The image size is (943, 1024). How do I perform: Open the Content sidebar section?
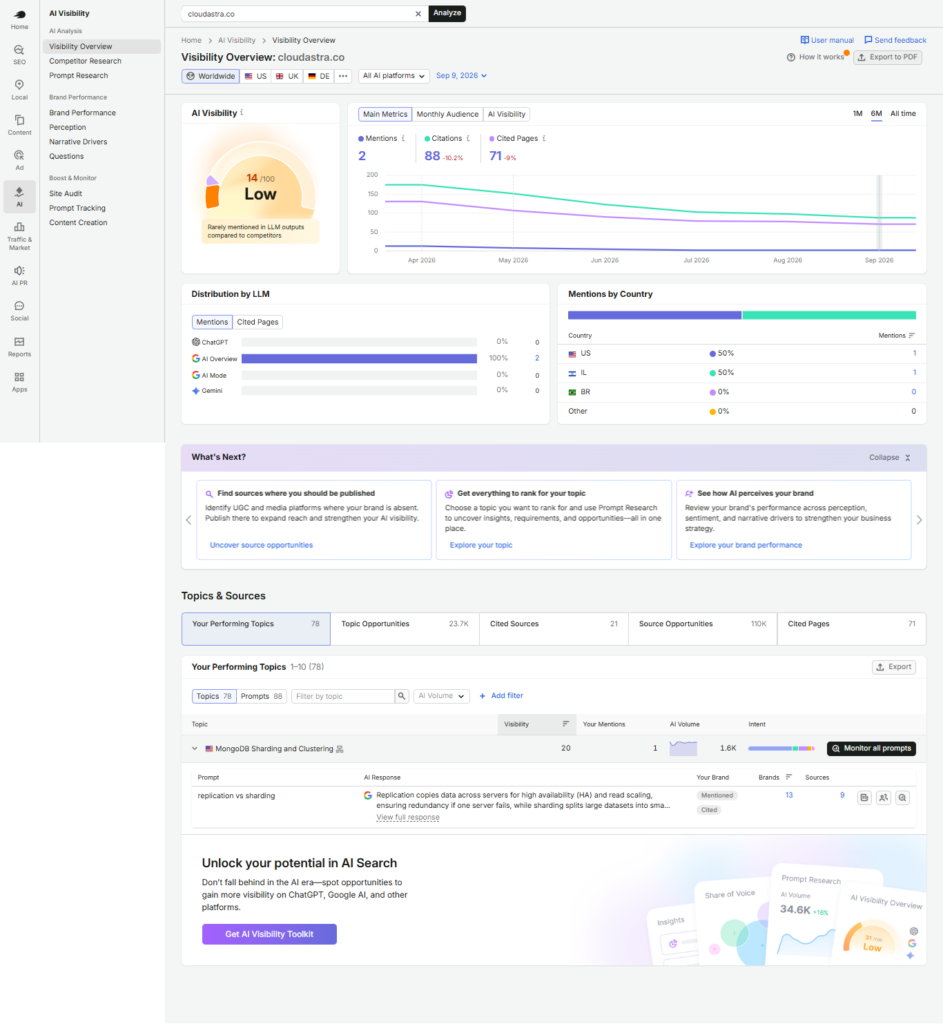(x=20, y=125)
